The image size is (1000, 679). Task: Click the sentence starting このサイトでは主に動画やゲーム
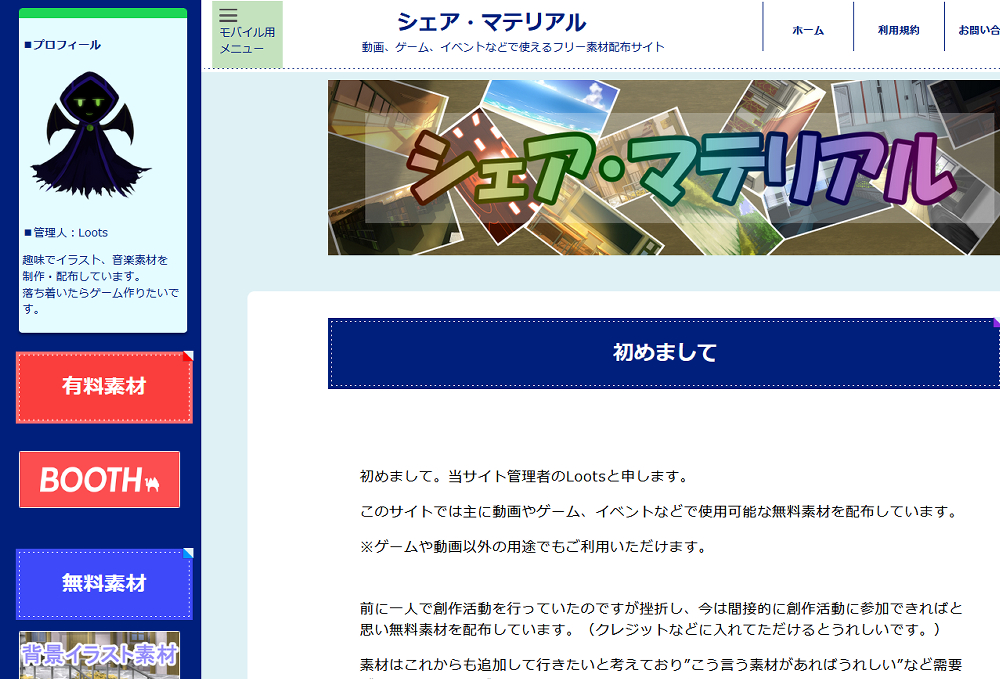coord(659,512)
